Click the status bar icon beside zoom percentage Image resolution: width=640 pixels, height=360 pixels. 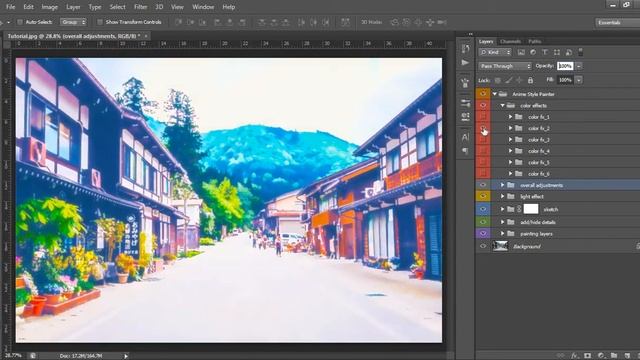click(x=33, y=356)
